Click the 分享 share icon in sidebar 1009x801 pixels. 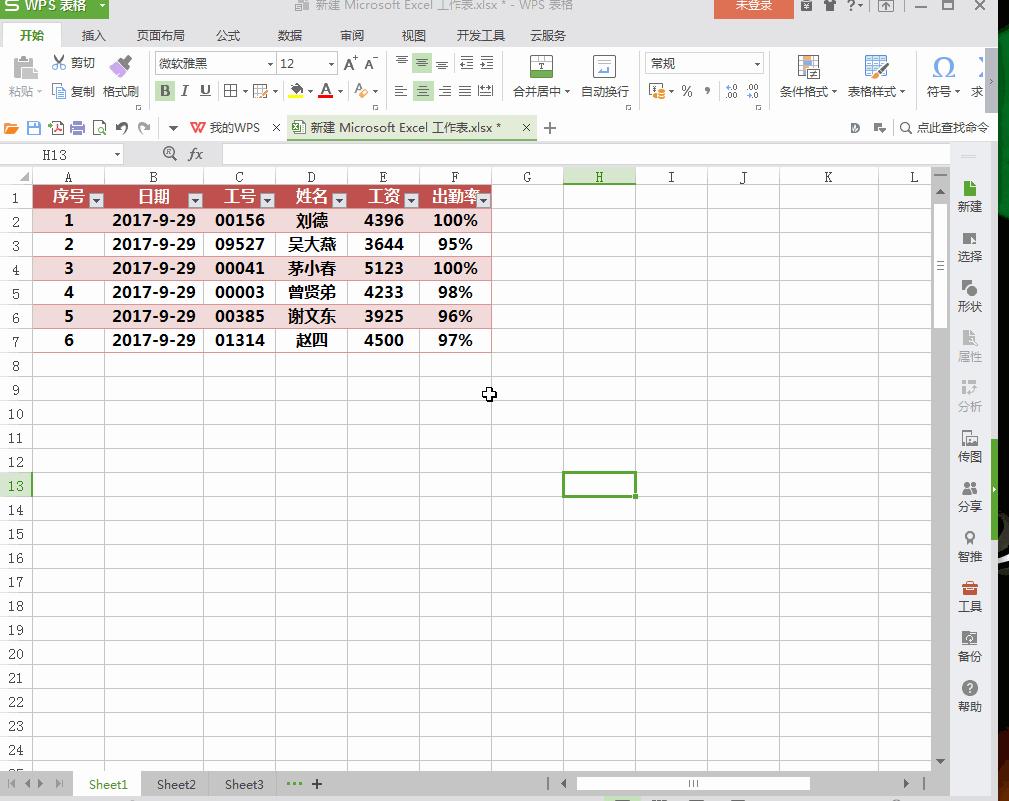[x=969, y=496]
